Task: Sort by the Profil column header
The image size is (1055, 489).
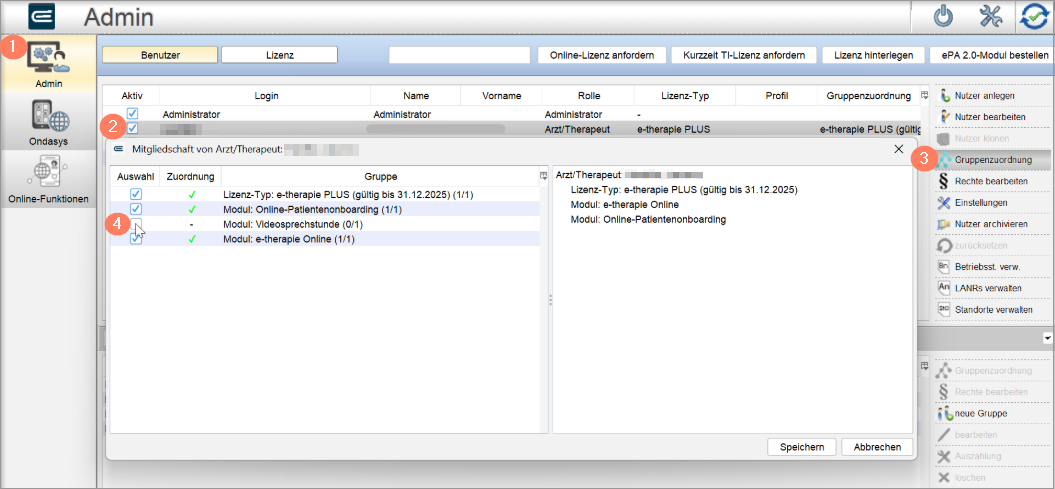Action: click(776, 96)
